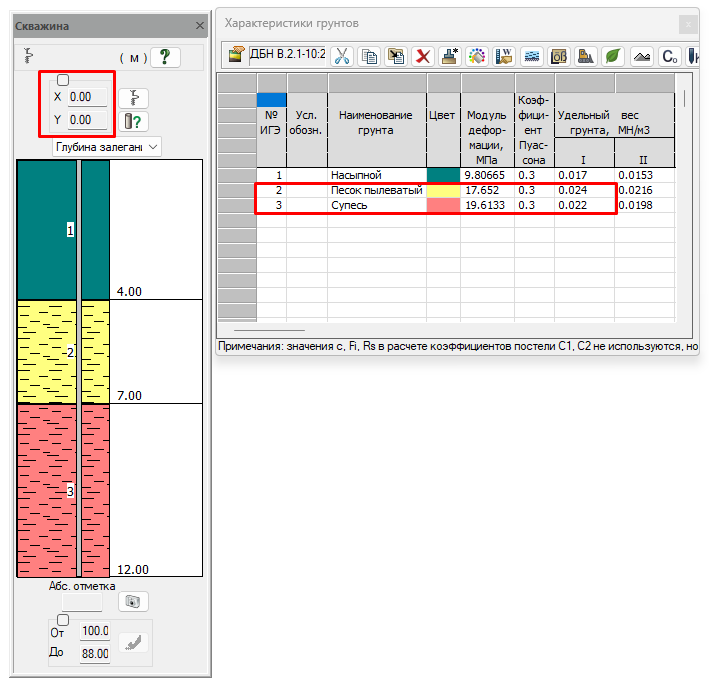Click the red X delete icon

pyautogui.click(x=423, y=56)
